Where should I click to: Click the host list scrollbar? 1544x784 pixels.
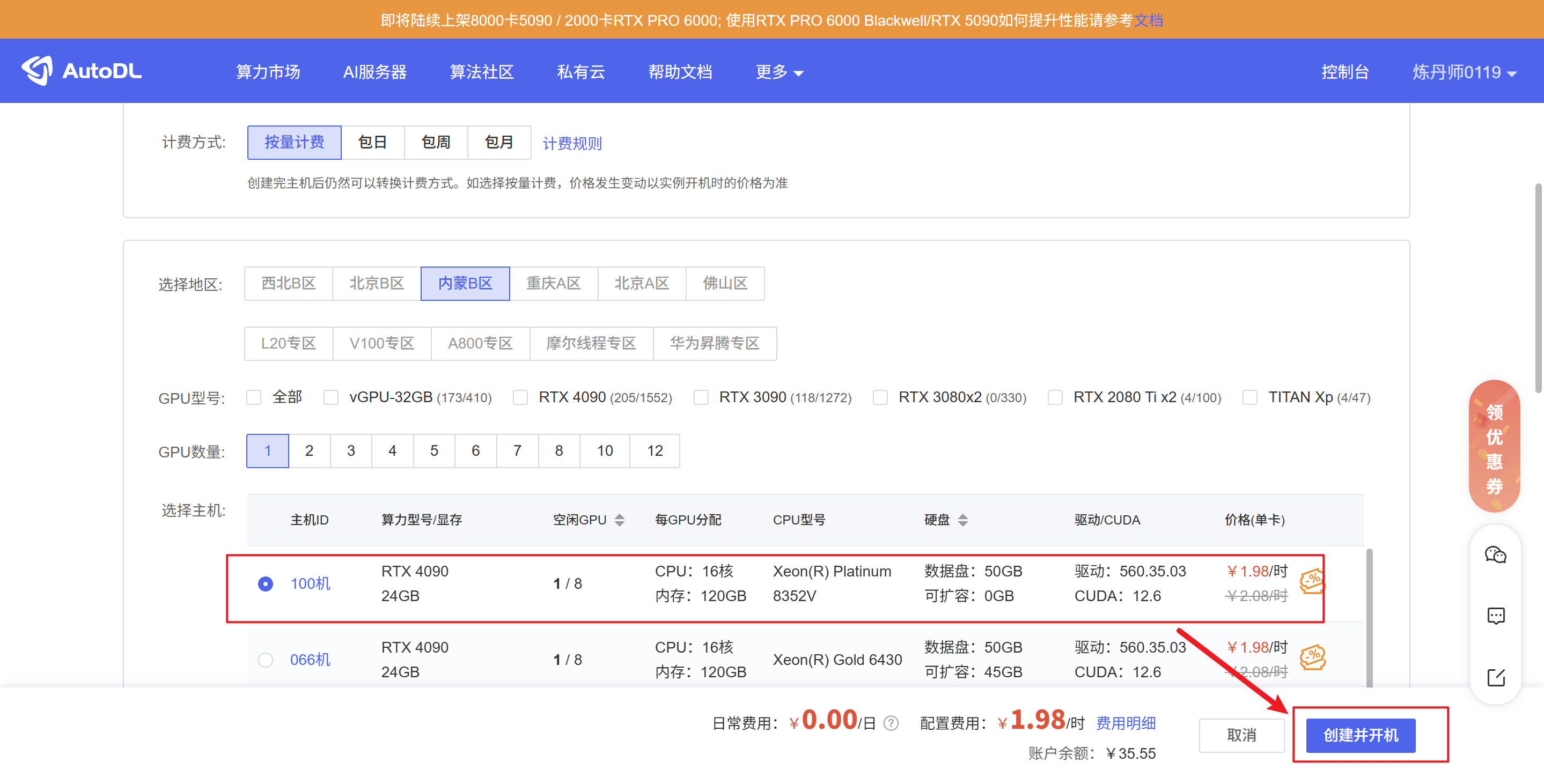point(1369,618)
